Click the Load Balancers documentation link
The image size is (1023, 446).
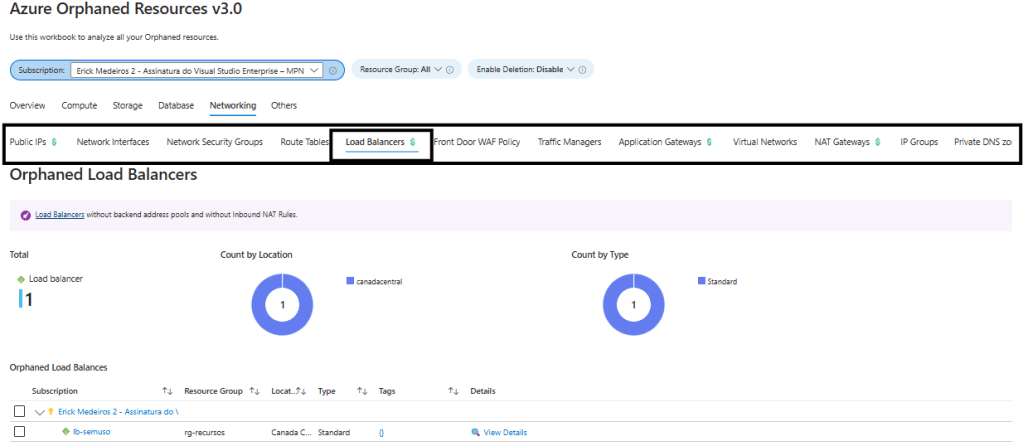[x=60, y=214]
